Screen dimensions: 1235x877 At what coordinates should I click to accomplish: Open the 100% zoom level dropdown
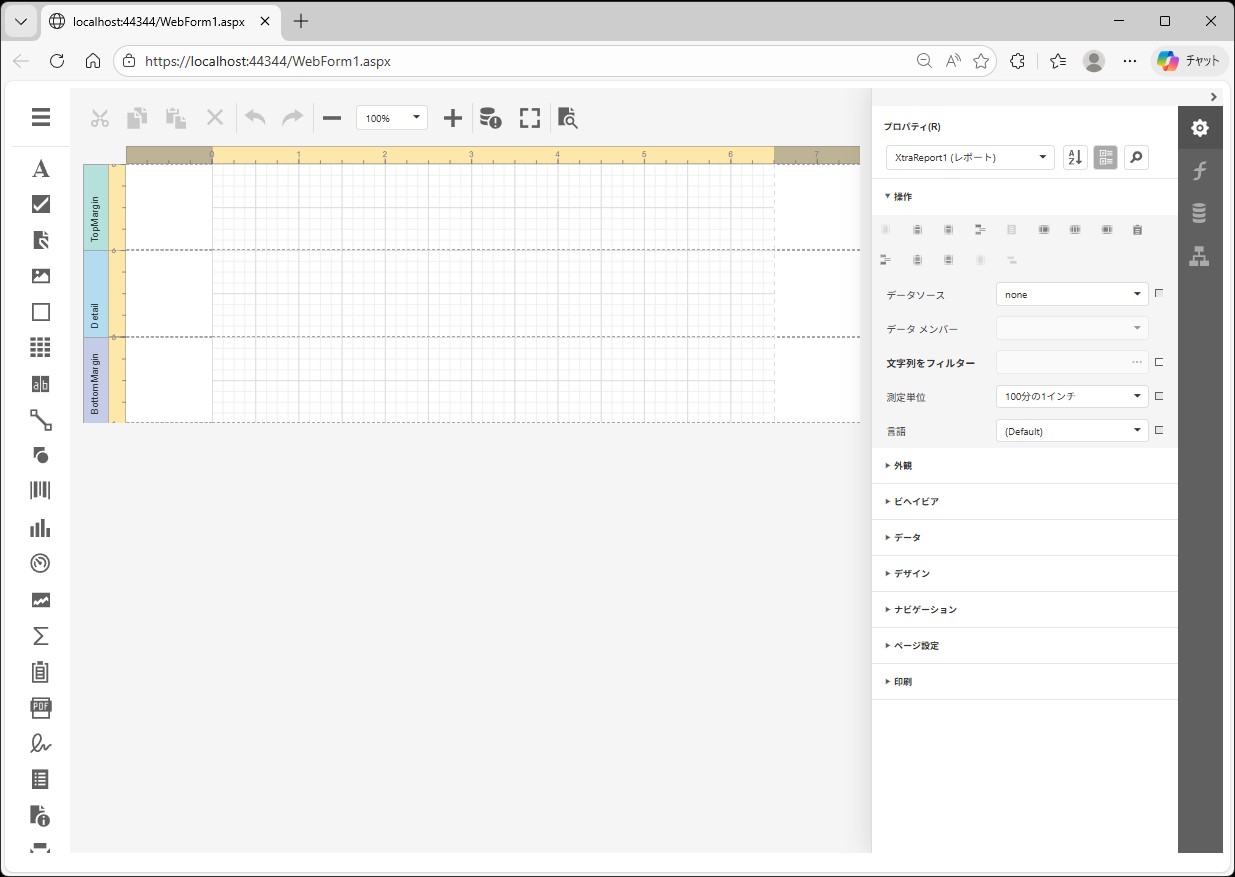tap(392, 118)
